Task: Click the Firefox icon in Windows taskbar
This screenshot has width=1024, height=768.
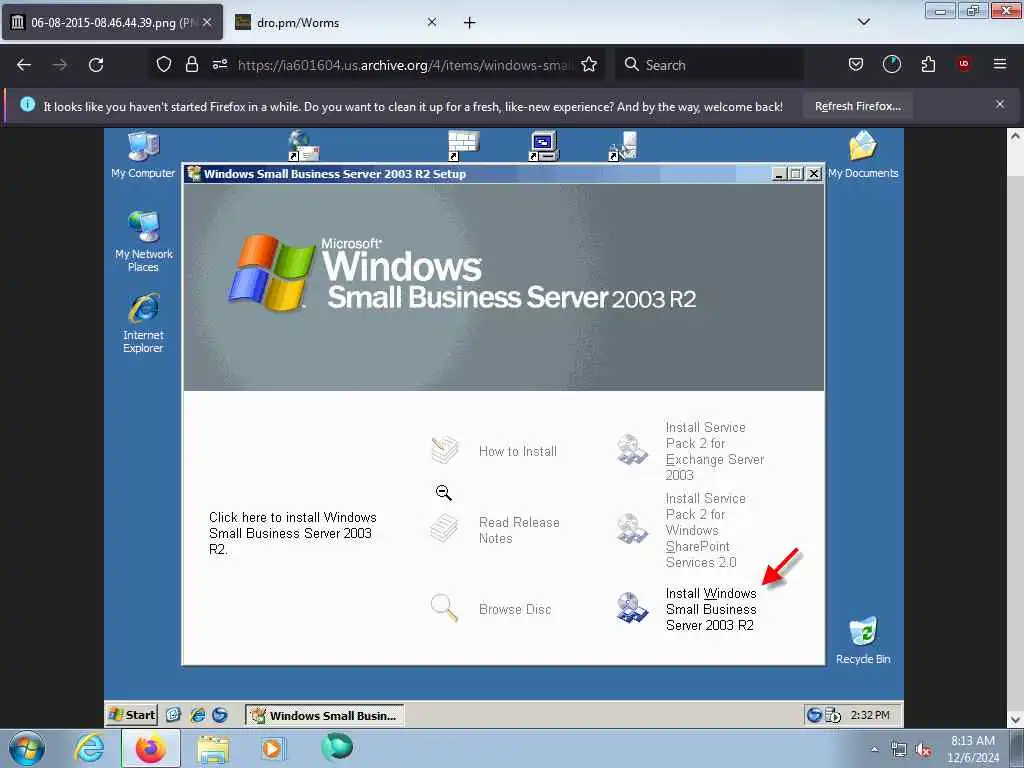Action: (151, 748)
